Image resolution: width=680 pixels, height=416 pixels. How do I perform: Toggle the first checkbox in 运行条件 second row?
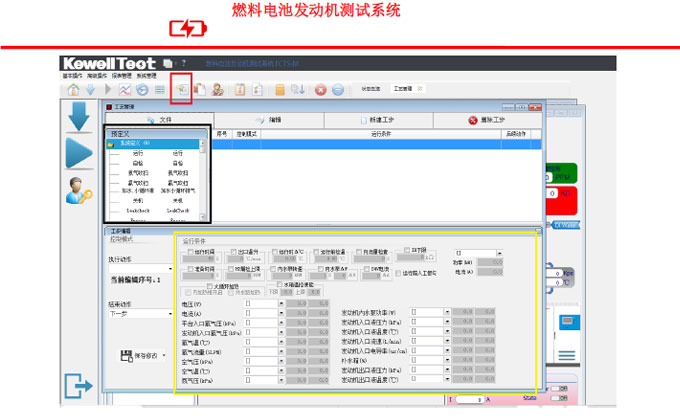187,268
